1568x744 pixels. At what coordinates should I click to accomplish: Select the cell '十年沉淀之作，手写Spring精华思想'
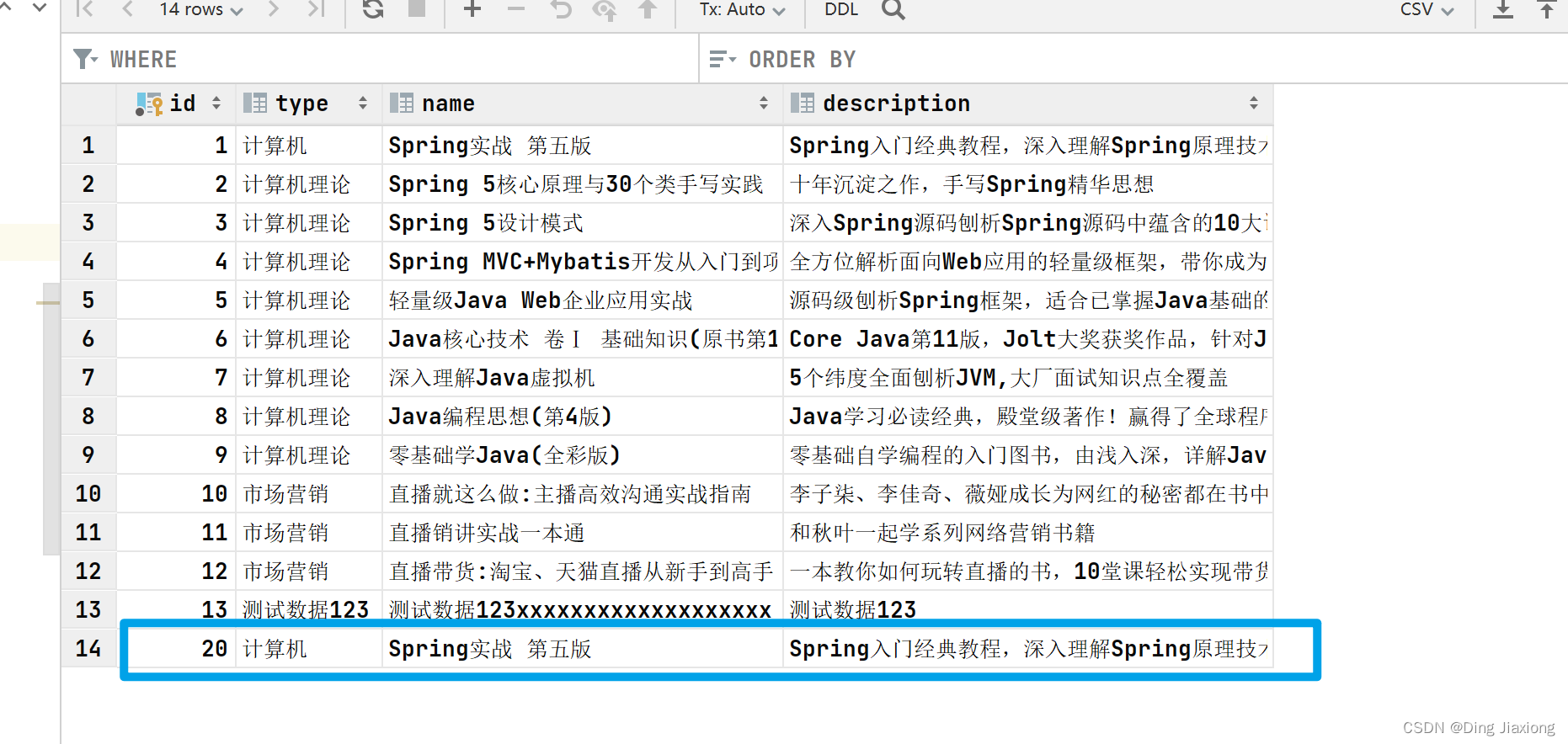click(x=1027, y=184)
